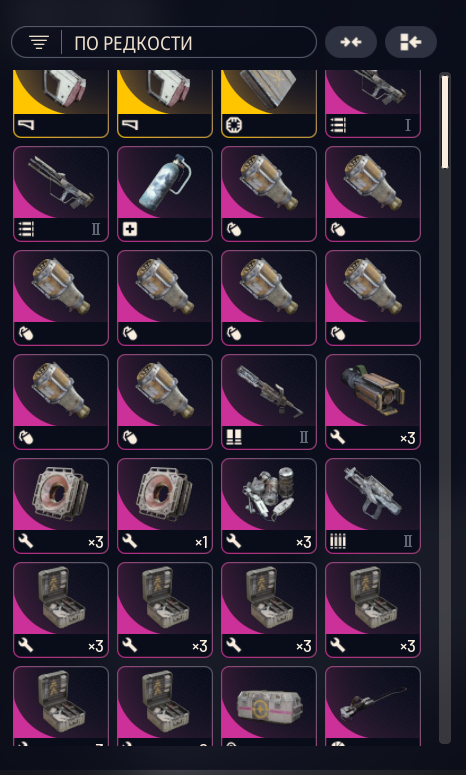Image resolution: width=466 pixels, height=775 pixels.
Task: Select the rifle marked level II with list icon
Action: (61, 194)
